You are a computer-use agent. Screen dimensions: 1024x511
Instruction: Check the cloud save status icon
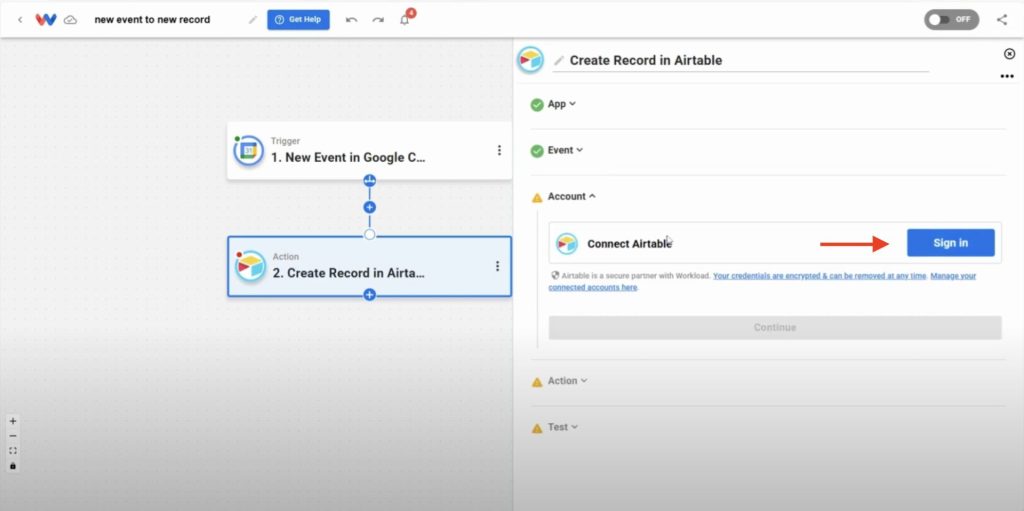(x=71, y=20)
